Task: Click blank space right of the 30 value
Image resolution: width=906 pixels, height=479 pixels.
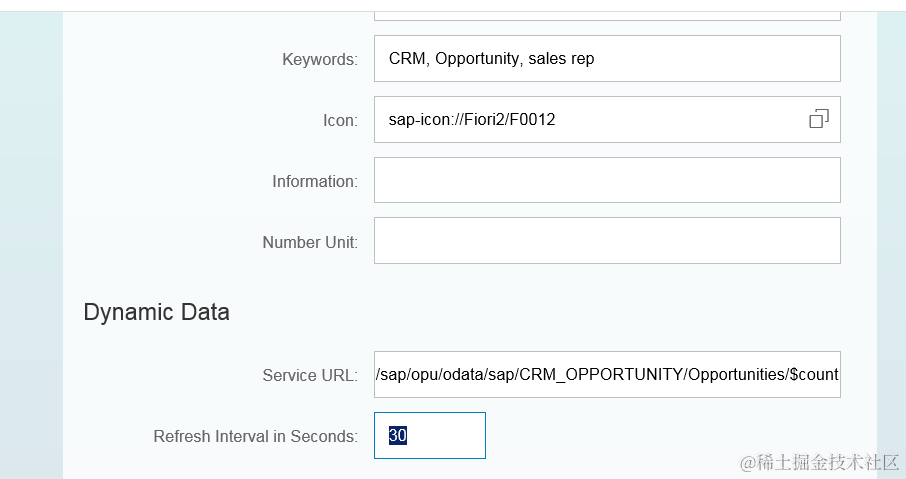Action: [450, 436]
